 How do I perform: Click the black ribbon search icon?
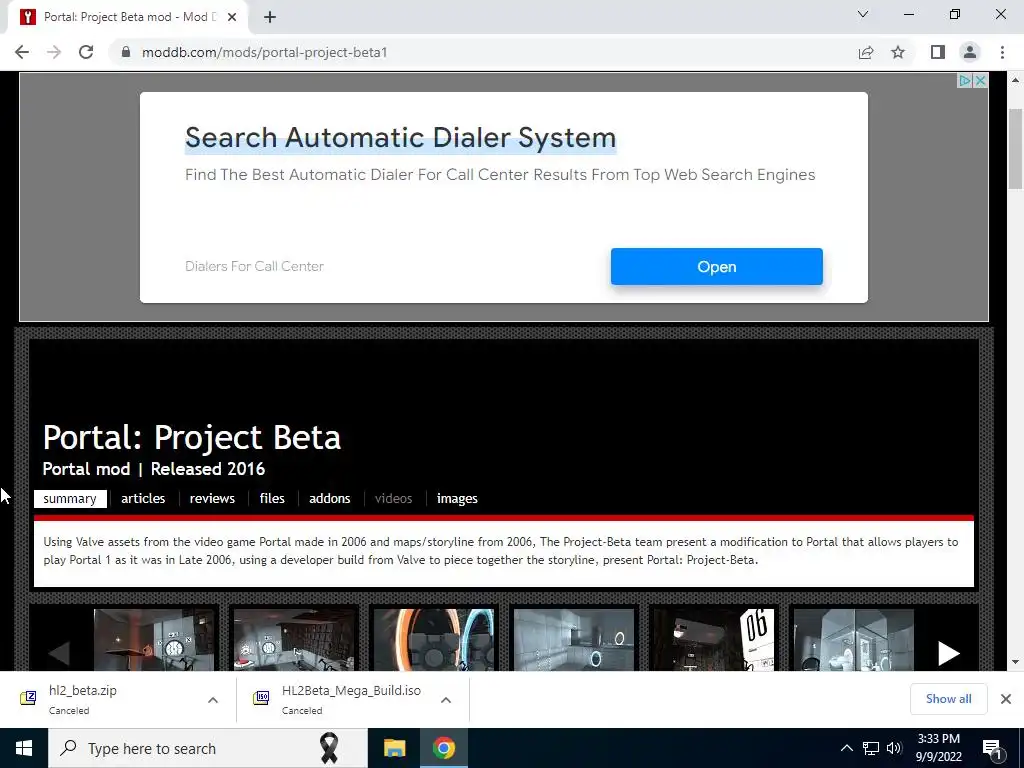point(329,748)
